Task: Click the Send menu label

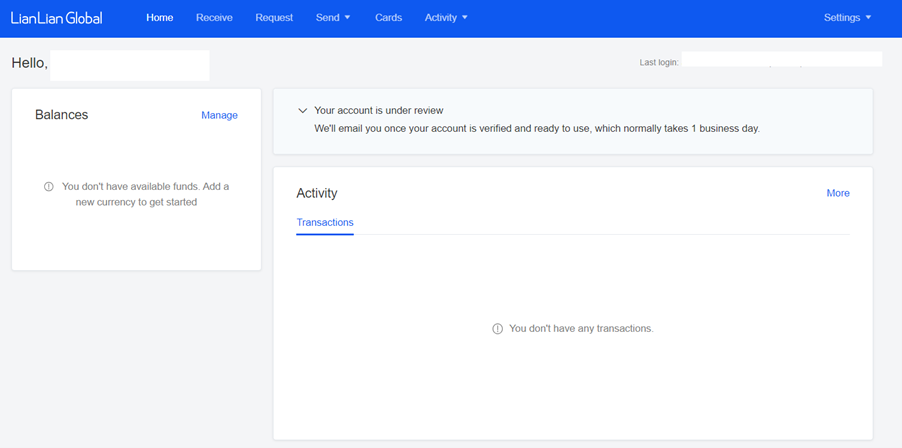Action: (327, 18)
